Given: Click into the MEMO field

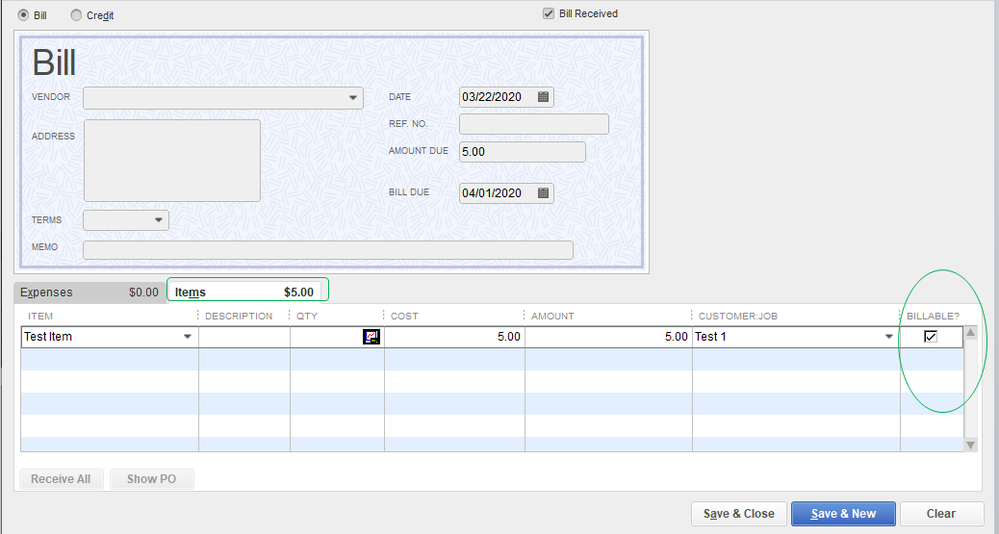Looking at the screenshot, I should click(328, 250).
